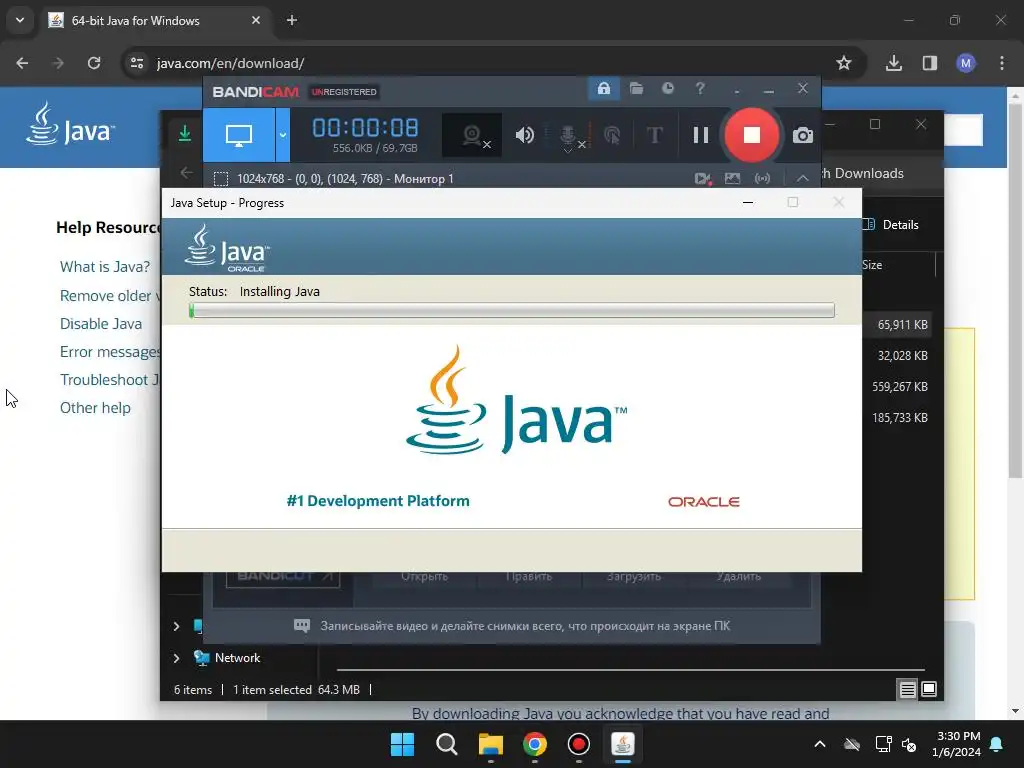This screenshot has height=768, width=1024.
Task: Switch File Explorer to large thumbnails view icon
Action: coord(929,689)
